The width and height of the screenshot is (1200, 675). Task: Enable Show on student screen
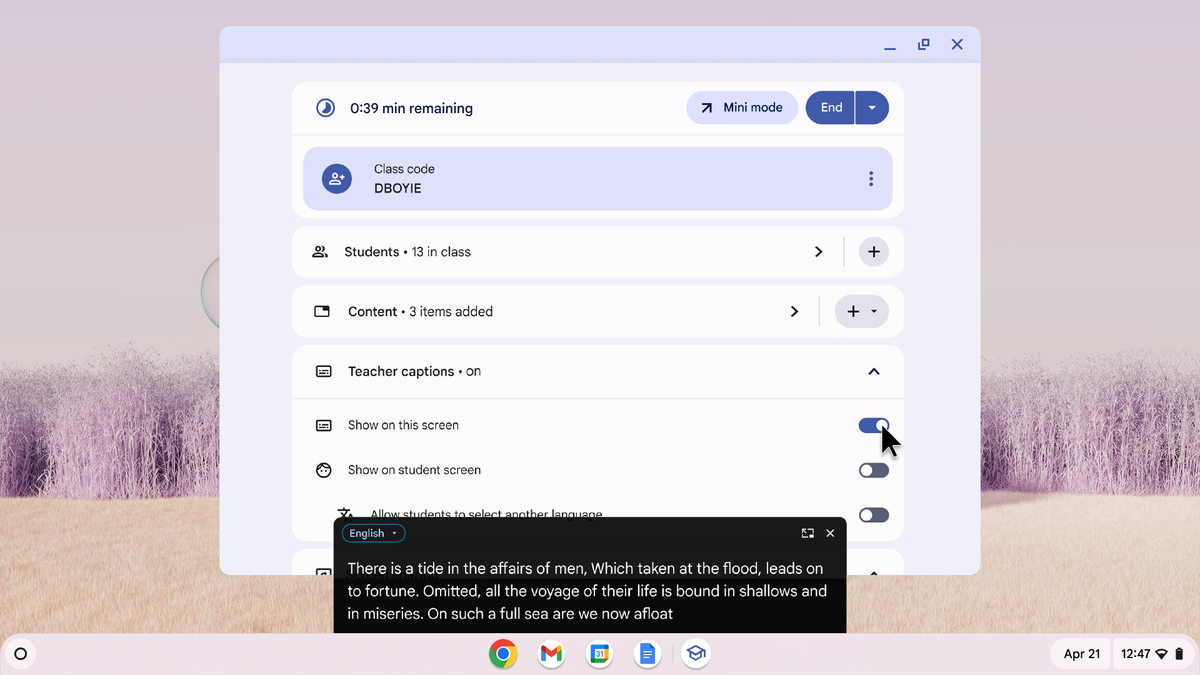click(873, 470)
